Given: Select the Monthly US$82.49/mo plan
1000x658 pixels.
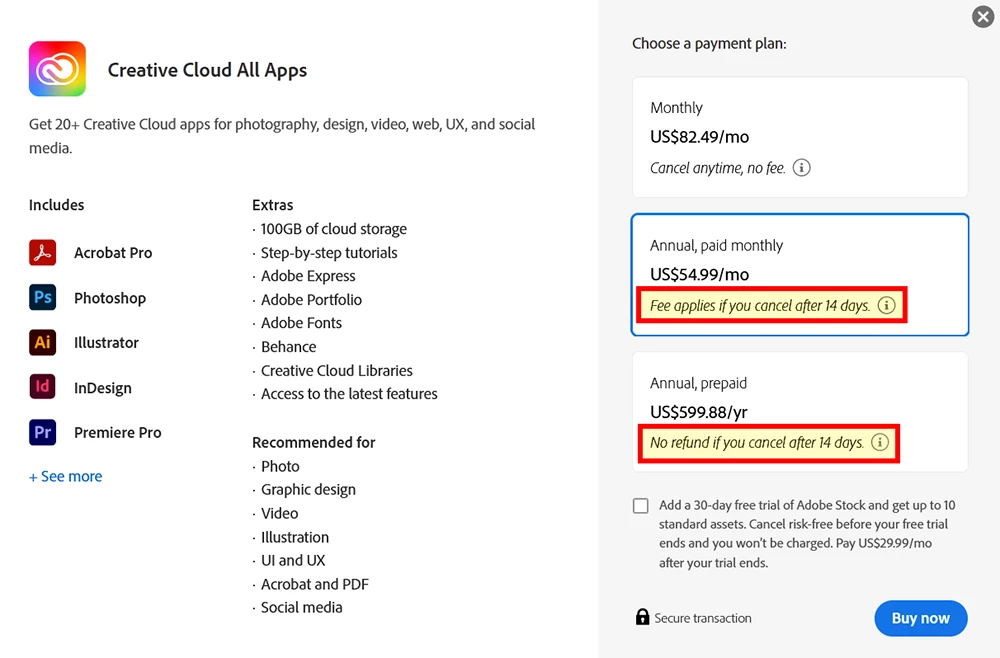Looking at the screenshot, I should (x=800, y=137).
